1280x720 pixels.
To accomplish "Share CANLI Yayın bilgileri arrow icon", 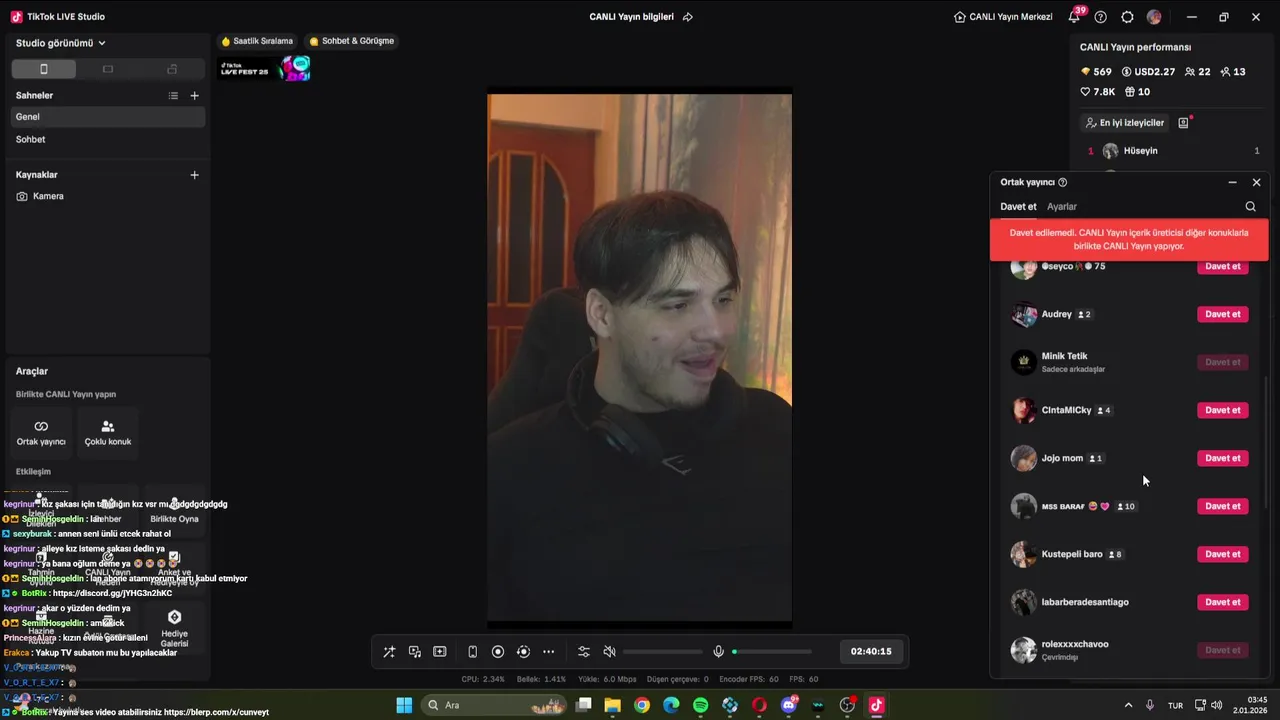I will tap(687, 17).
